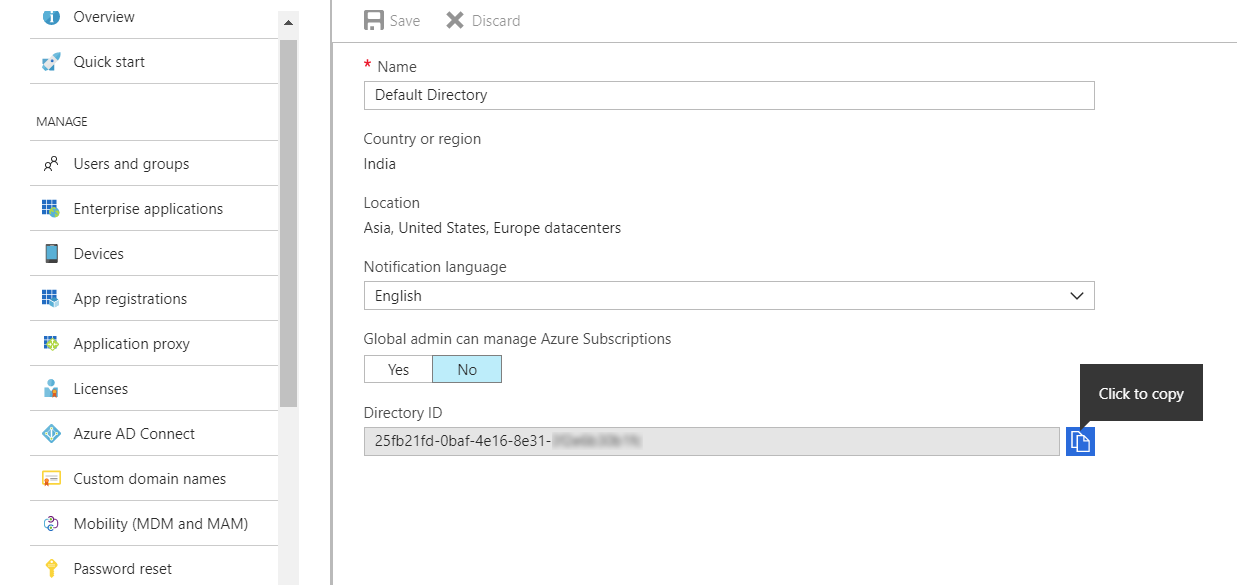The width and height of the screenshot is (1237, 585).
Task: Click the Application proxy icon
Action: [x=51, y=344]
